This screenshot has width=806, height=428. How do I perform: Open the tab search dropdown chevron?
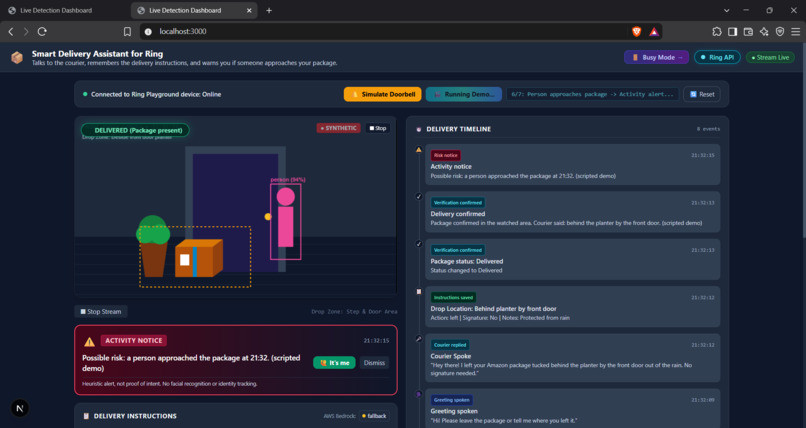(726, 10)
